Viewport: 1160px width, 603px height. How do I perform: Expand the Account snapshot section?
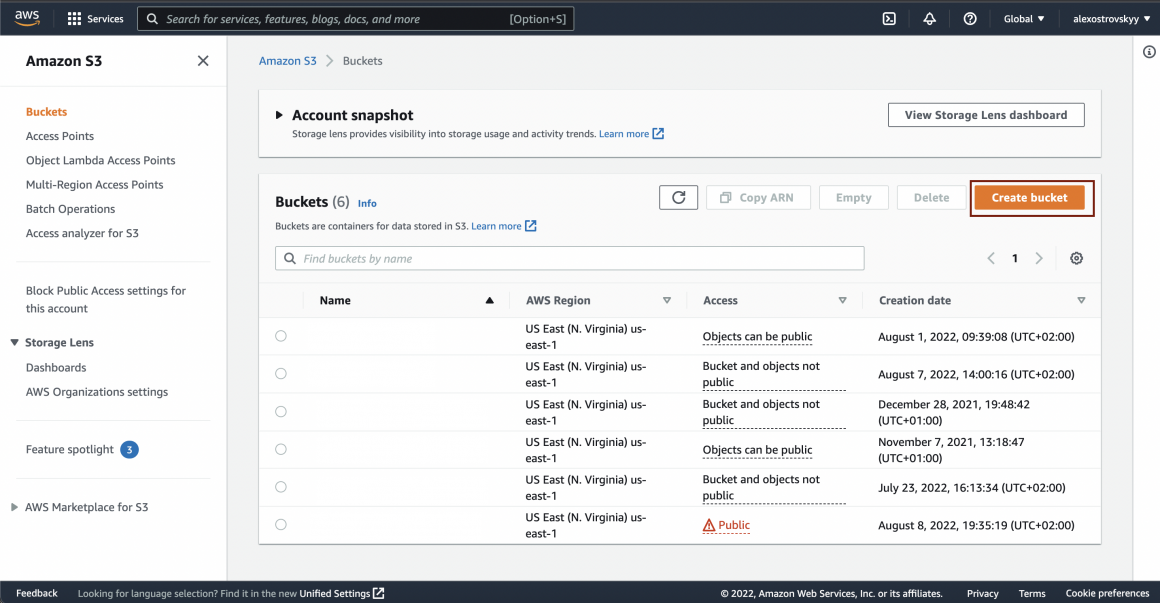(x=280, y=115)
